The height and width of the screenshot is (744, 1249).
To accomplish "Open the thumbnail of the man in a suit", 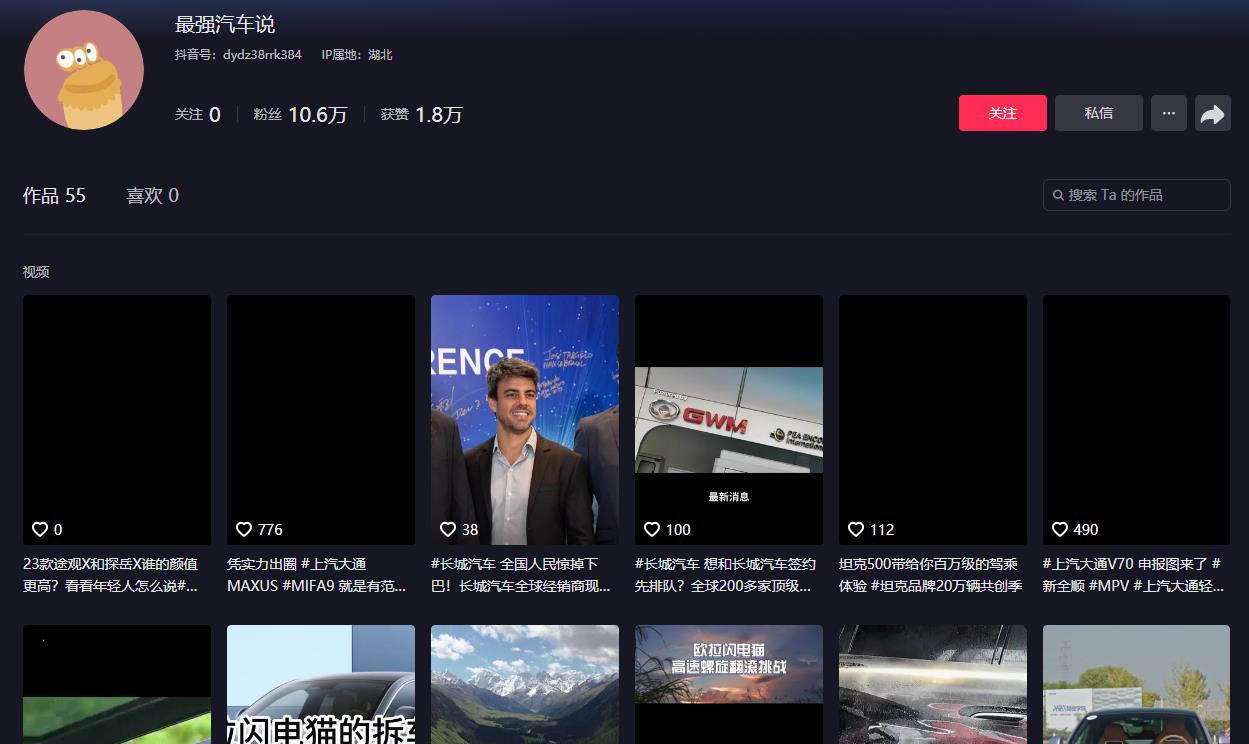I will tap(525, 420).
